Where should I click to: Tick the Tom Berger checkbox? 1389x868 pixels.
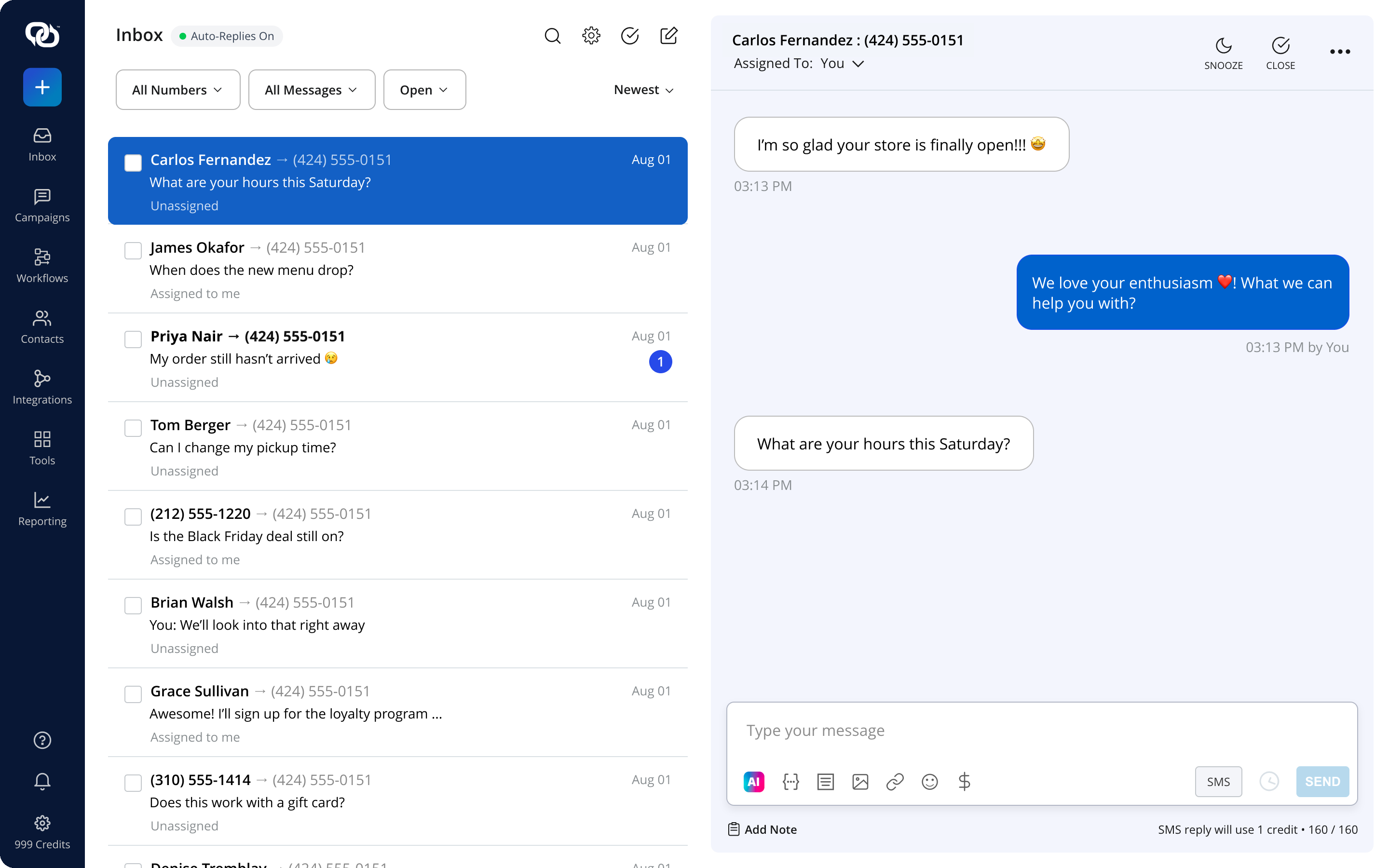coord(133,428)
